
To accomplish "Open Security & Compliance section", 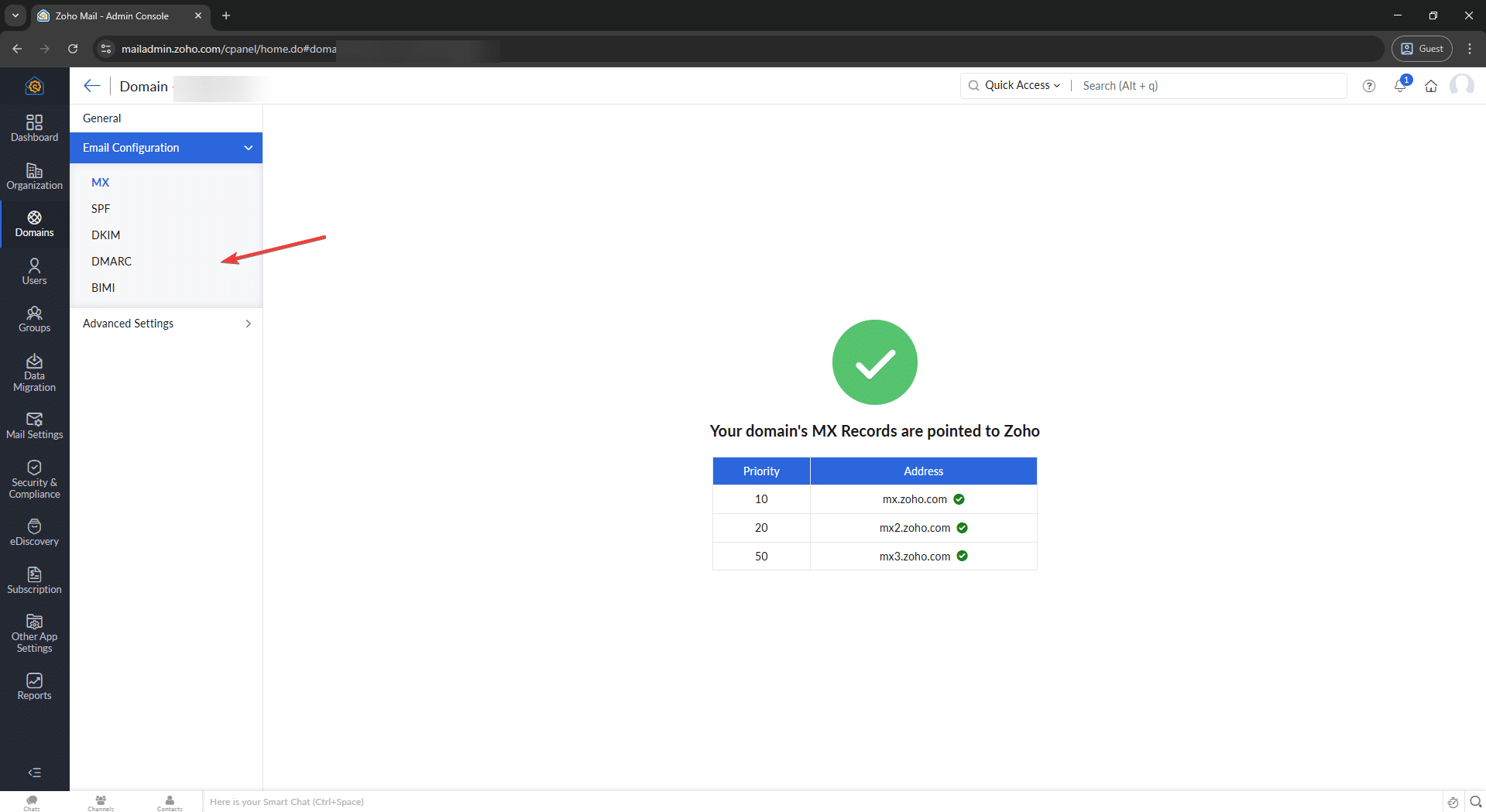I will click(x=34, y=479).
